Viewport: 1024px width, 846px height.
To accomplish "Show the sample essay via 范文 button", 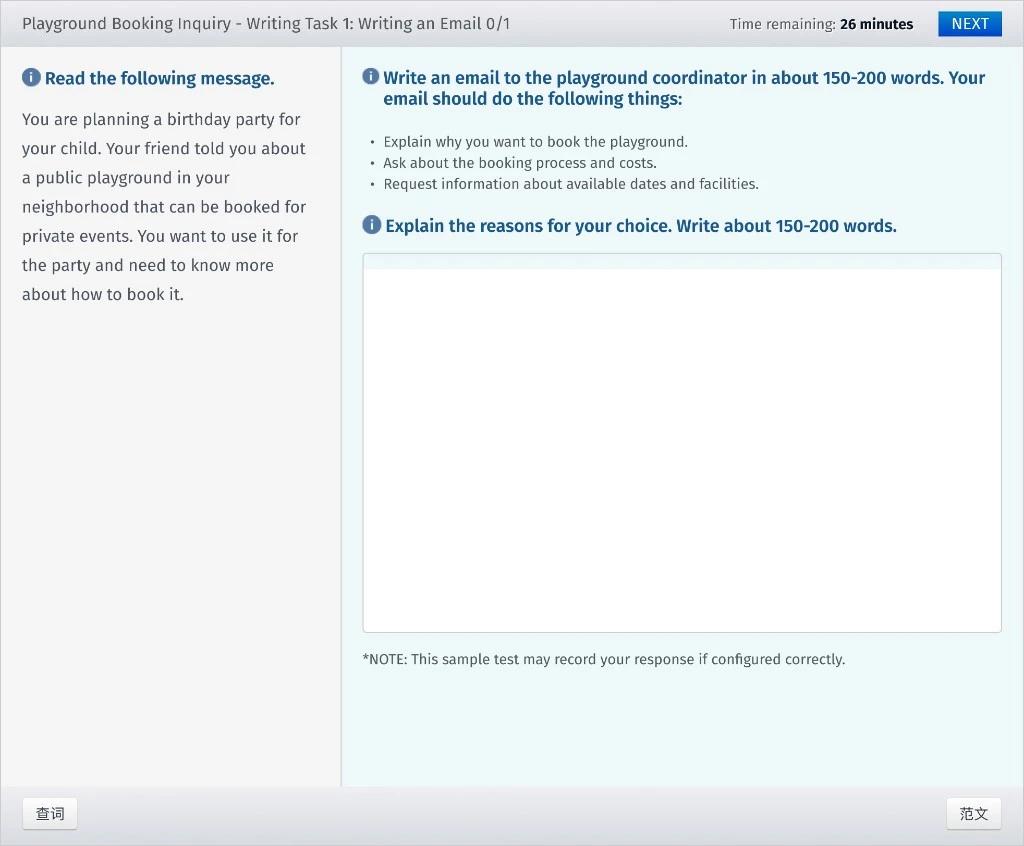I will [973, 814].
